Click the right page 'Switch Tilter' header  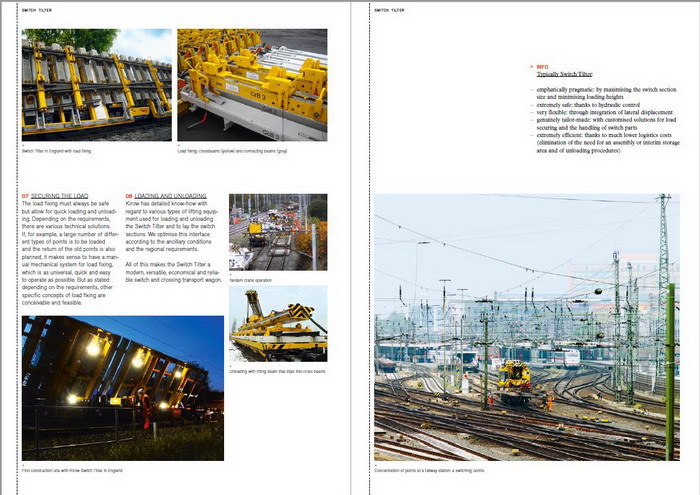[390, 10]
